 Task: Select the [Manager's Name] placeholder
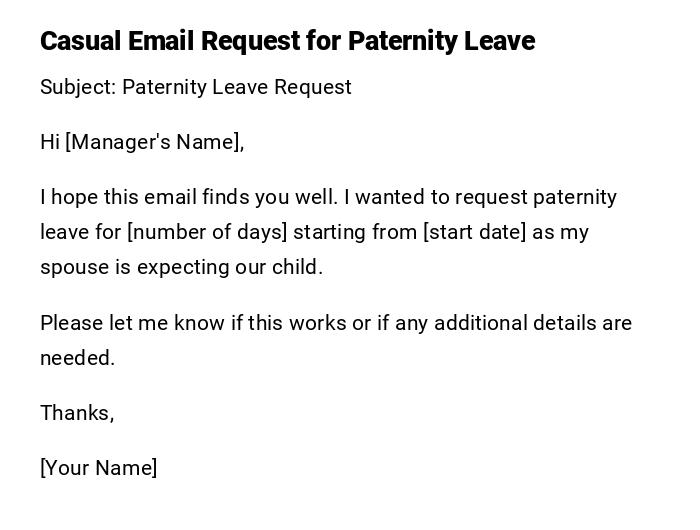[x=154, y=142]
